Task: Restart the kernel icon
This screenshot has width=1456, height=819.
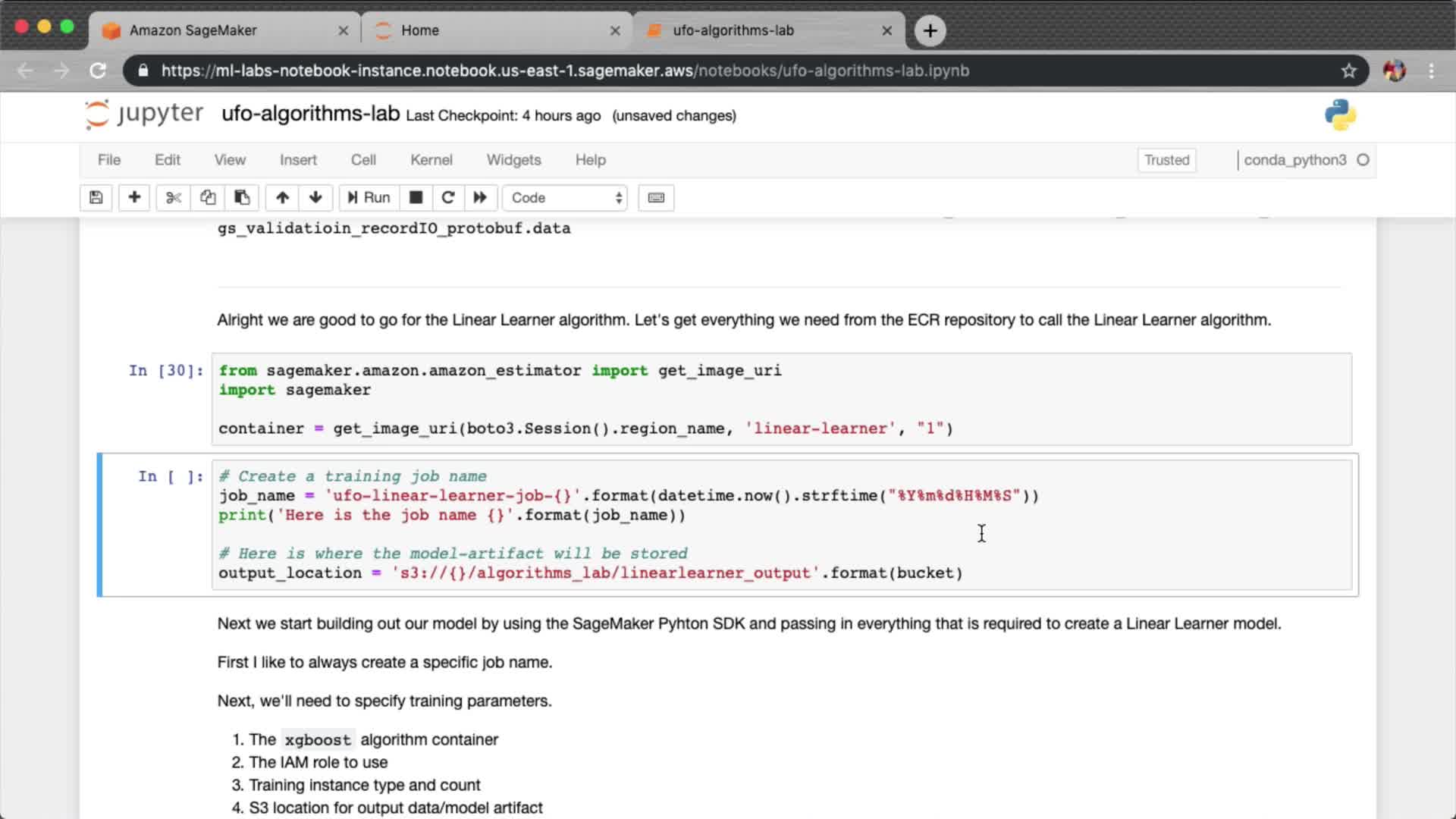Action: [x=448, y=198]
